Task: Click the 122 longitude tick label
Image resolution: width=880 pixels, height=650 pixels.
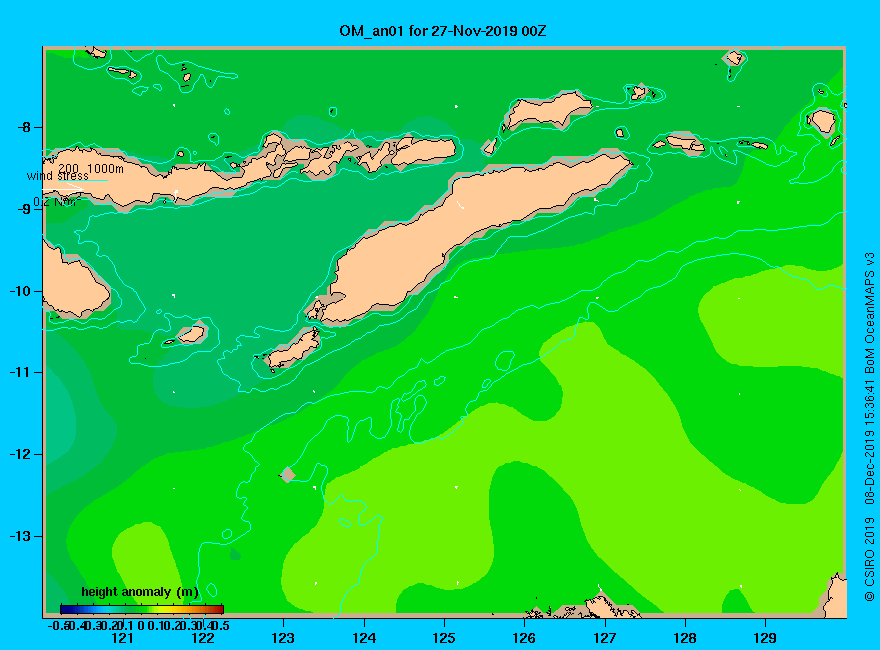Action: point(203,638)
